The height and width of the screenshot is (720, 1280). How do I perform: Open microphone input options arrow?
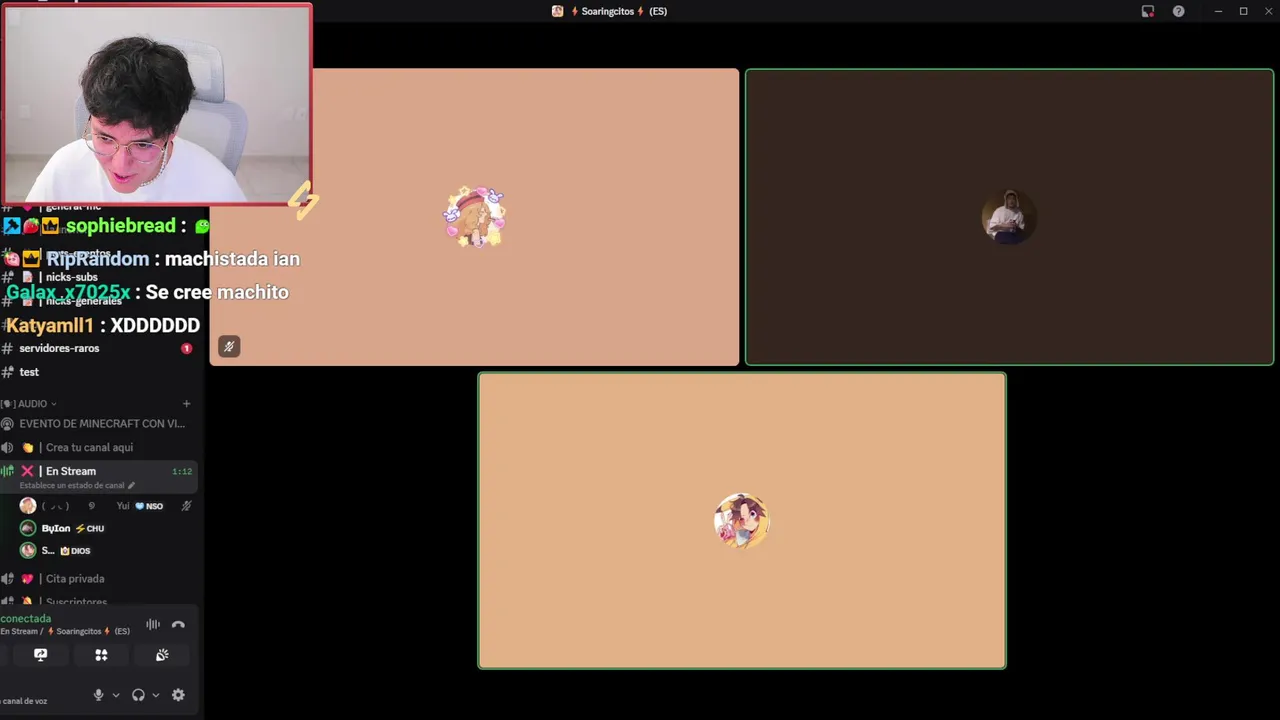116,695
